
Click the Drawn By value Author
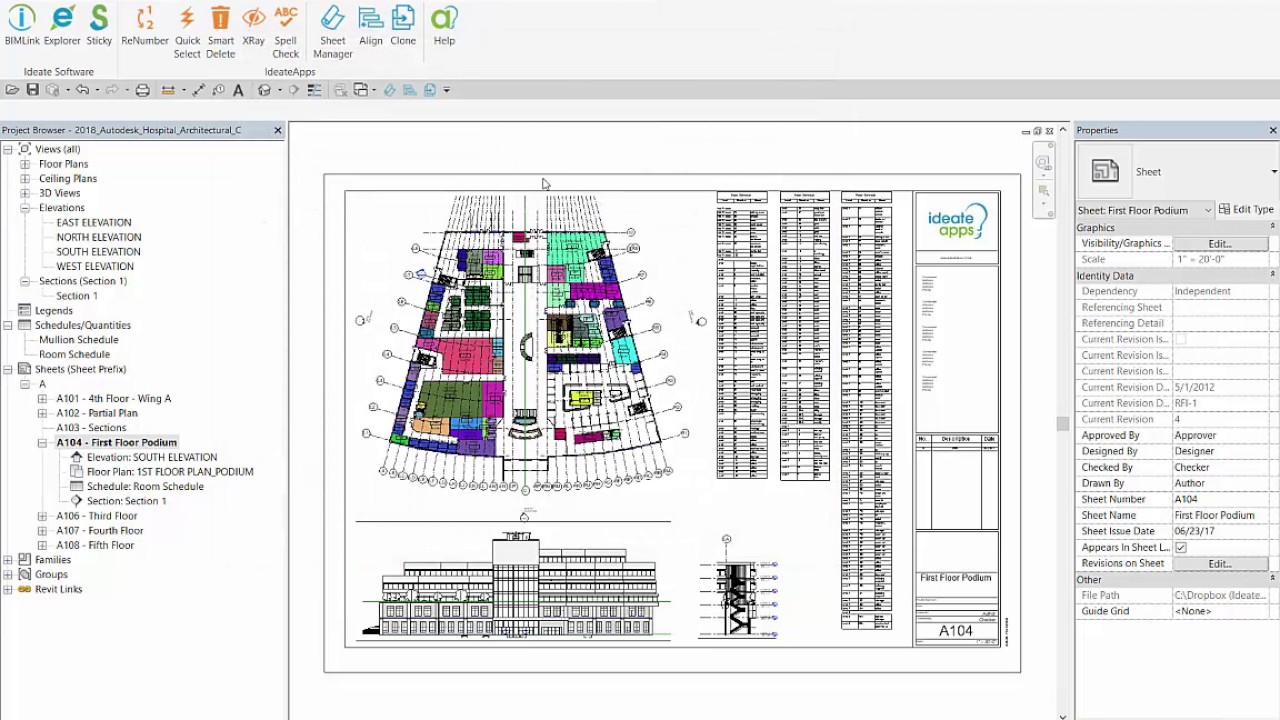(1221, 483)
